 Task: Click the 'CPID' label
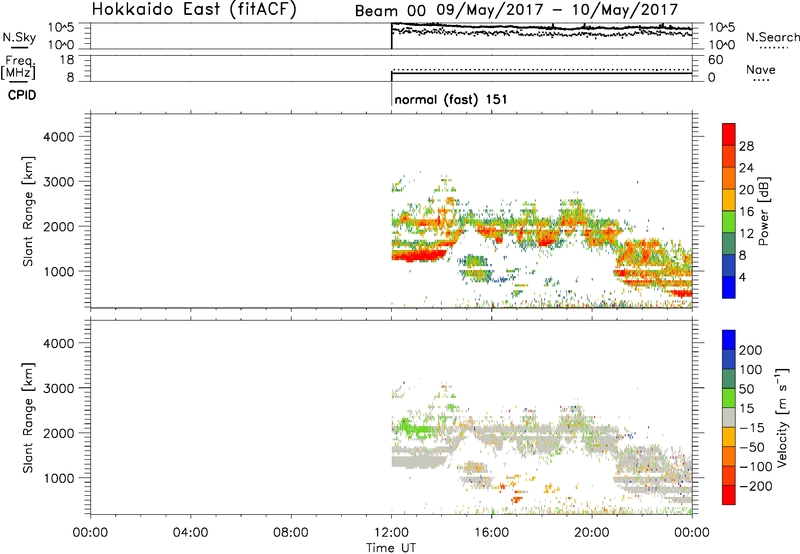tap(22, 95)
